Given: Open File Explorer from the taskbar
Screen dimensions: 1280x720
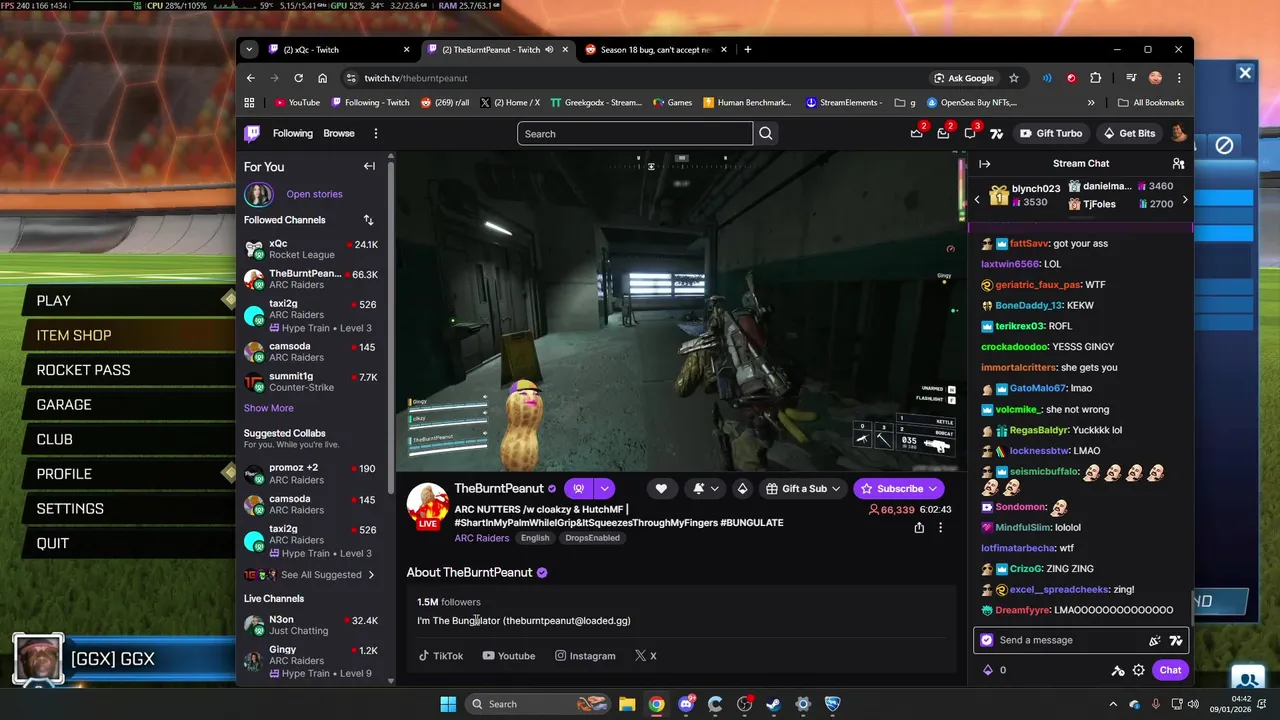Looking at the screenshot, I should (627, 704).
